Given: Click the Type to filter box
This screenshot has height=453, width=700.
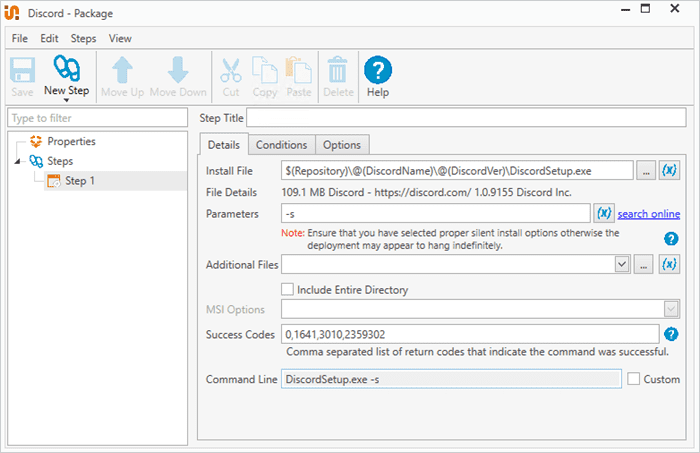Looking at the screenshot, I should tap(97, 118).
